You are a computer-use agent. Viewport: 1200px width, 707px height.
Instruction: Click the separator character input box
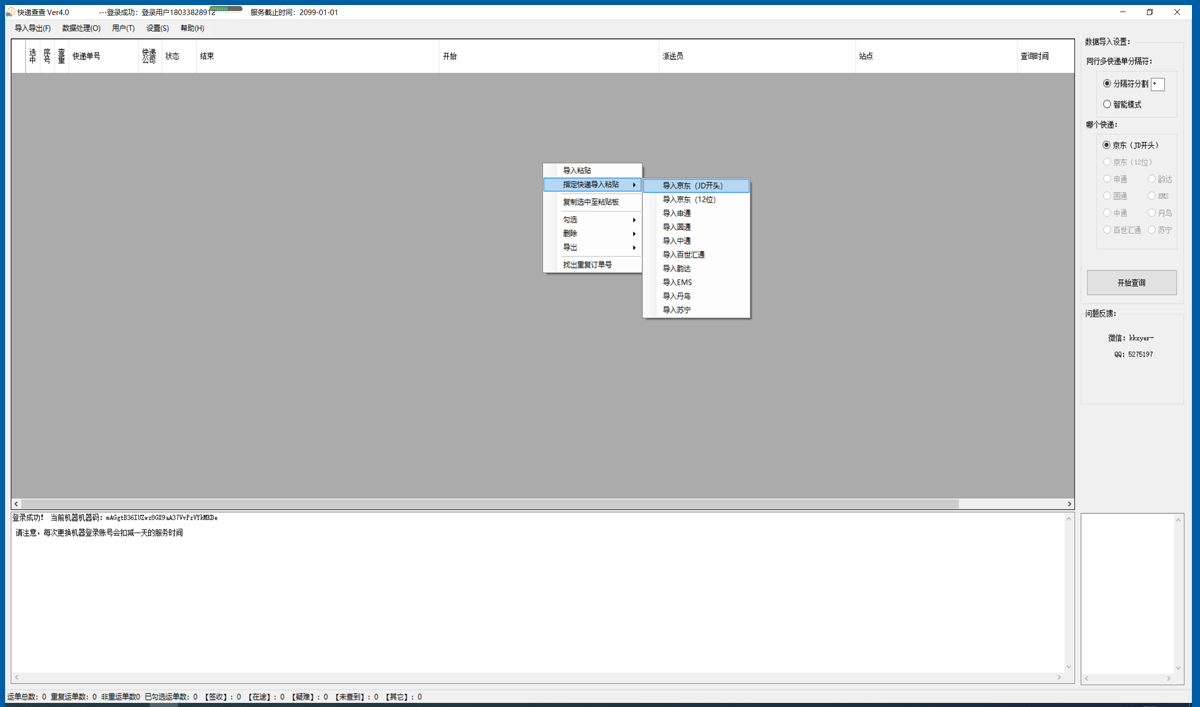click(x=1158, y=84)
